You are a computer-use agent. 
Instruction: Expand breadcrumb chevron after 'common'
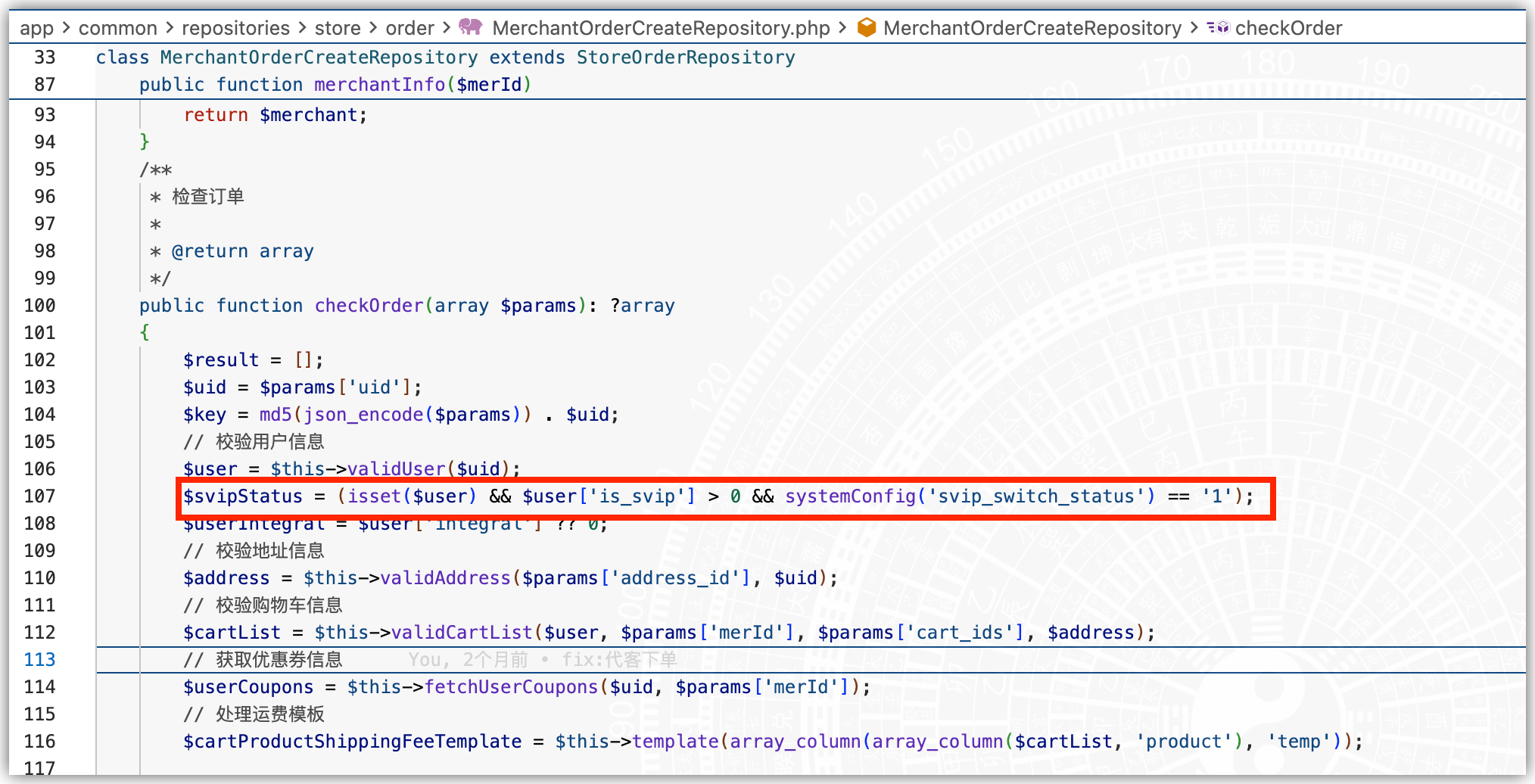pyautogui.click(x=170, y=28)
